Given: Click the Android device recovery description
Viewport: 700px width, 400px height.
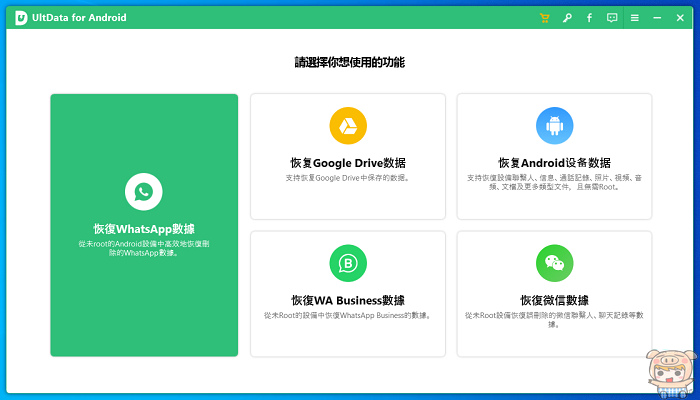Looking at the screenshot, I should [554, 181].
